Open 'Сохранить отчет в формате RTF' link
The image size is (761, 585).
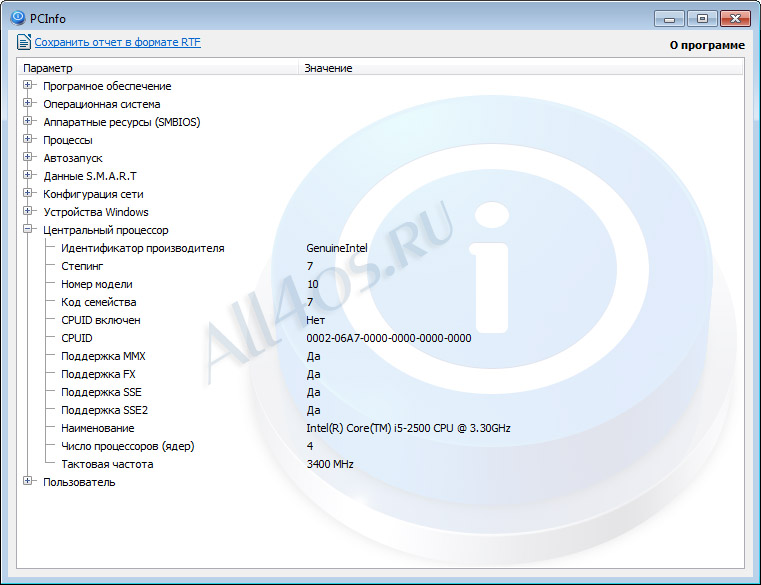click(117, 42)
